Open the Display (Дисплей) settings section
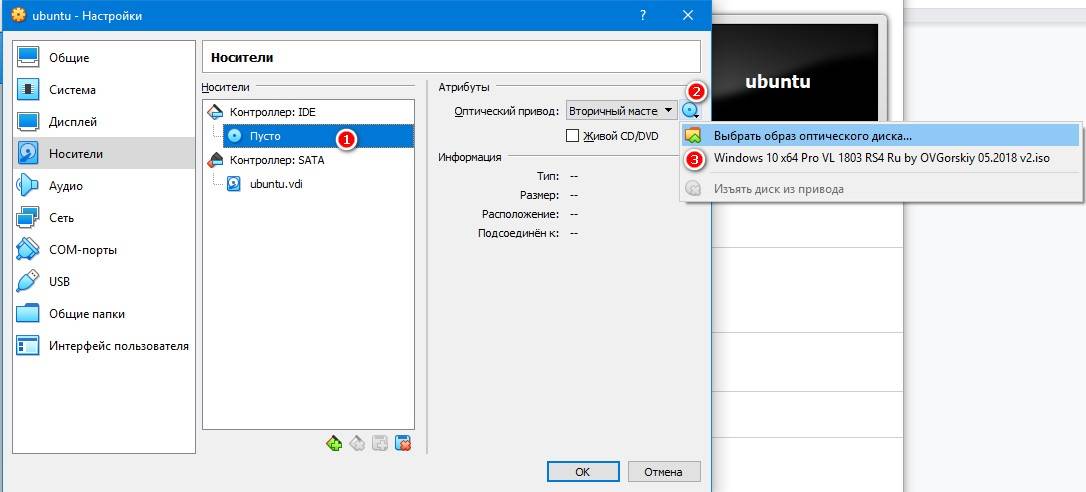 [73, 122]
